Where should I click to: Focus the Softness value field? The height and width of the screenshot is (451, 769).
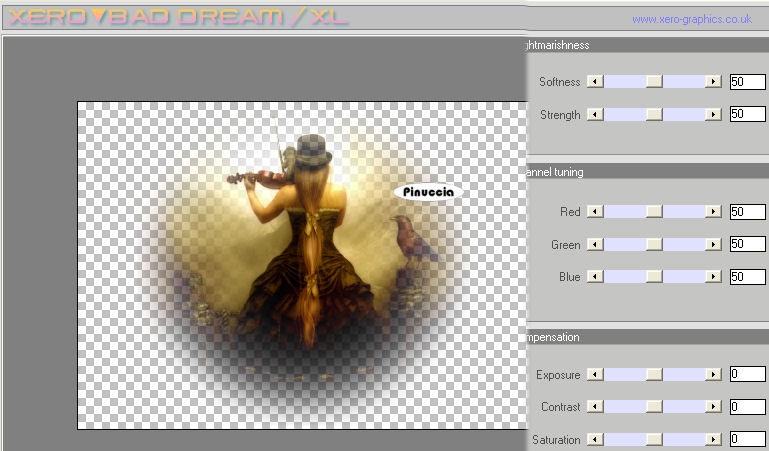point(748,81)
